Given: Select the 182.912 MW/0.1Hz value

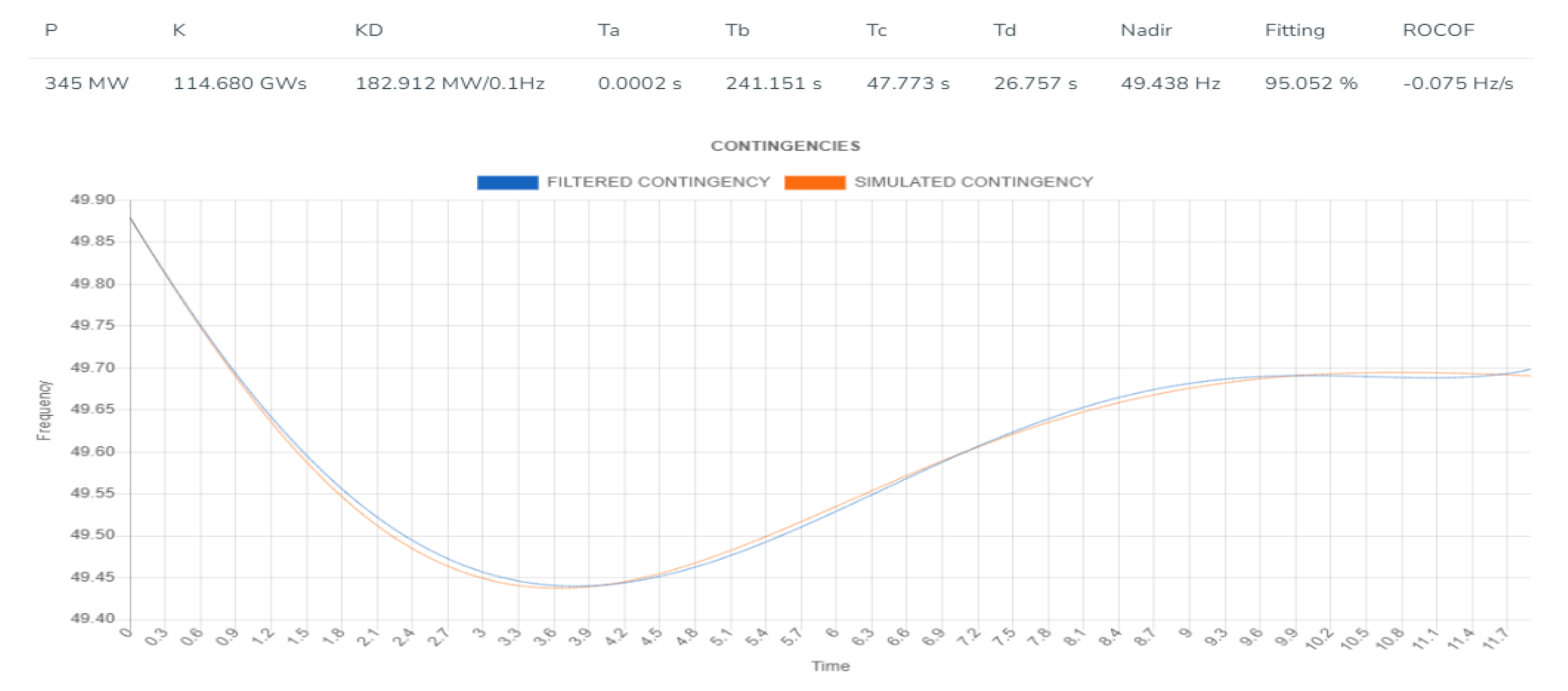Looking at the screenshot, I should tap(450, 83).
